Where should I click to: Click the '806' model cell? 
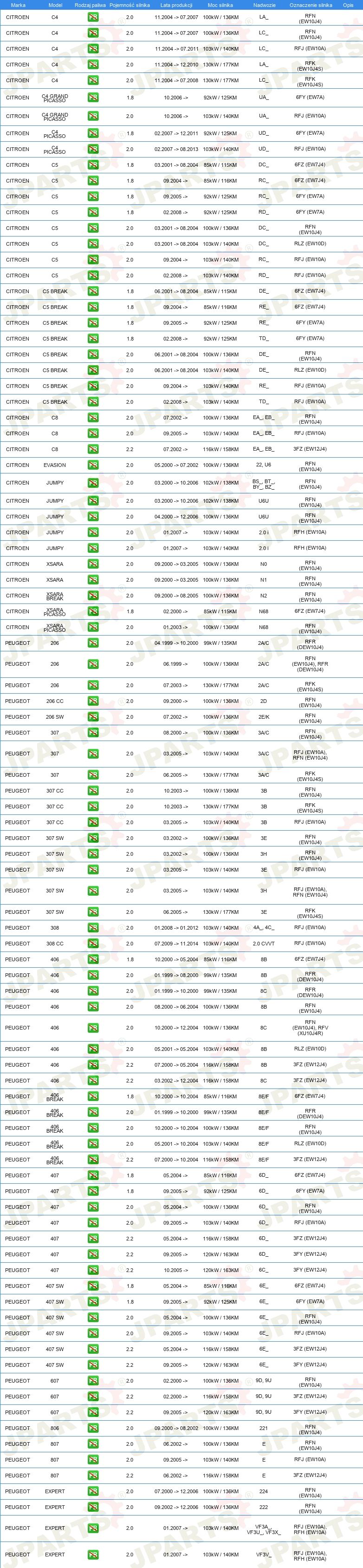[x=55, y=1428]
